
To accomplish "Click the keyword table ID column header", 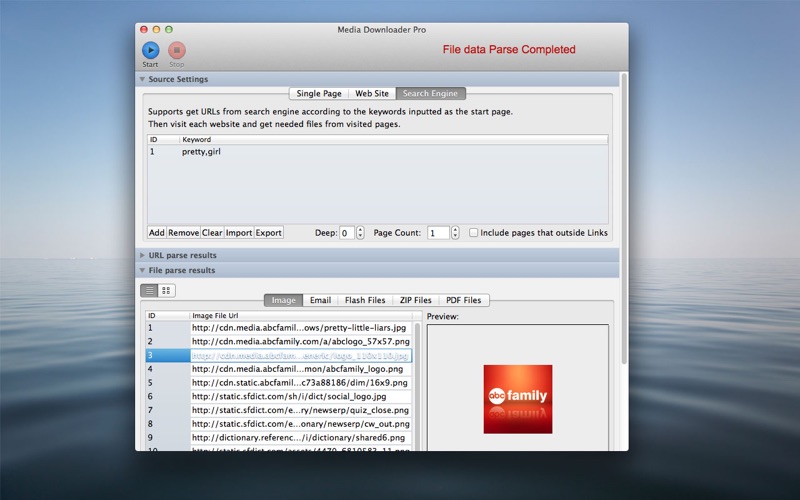I will (163, 139).
